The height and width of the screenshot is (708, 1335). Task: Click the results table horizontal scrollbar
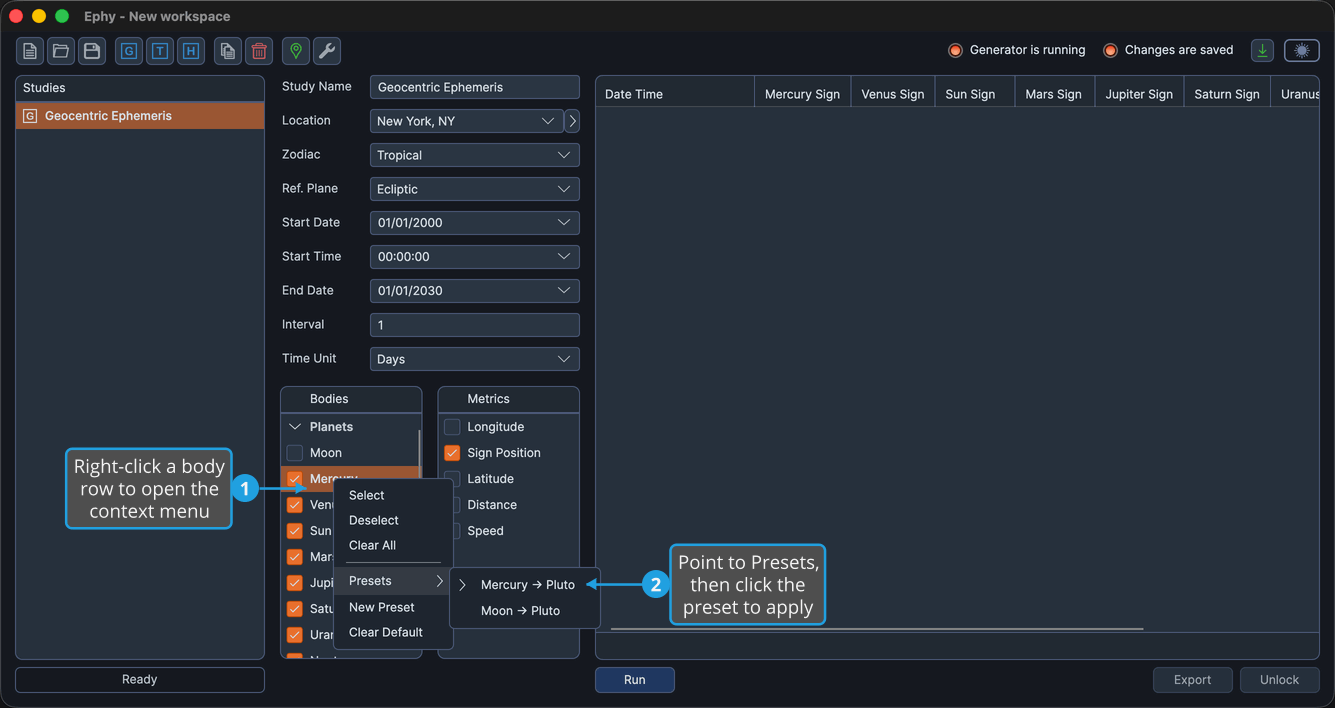click(877, 629)
